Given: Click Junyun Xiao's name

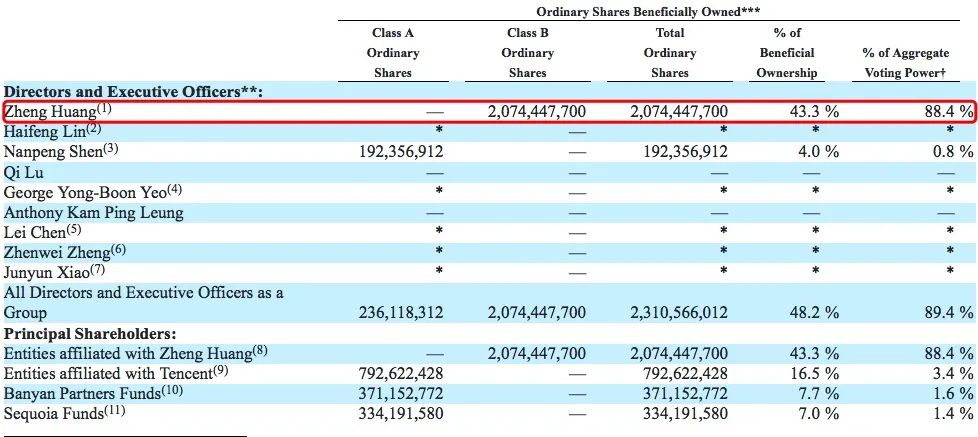Looking at the screenshot, I should 50,272.
